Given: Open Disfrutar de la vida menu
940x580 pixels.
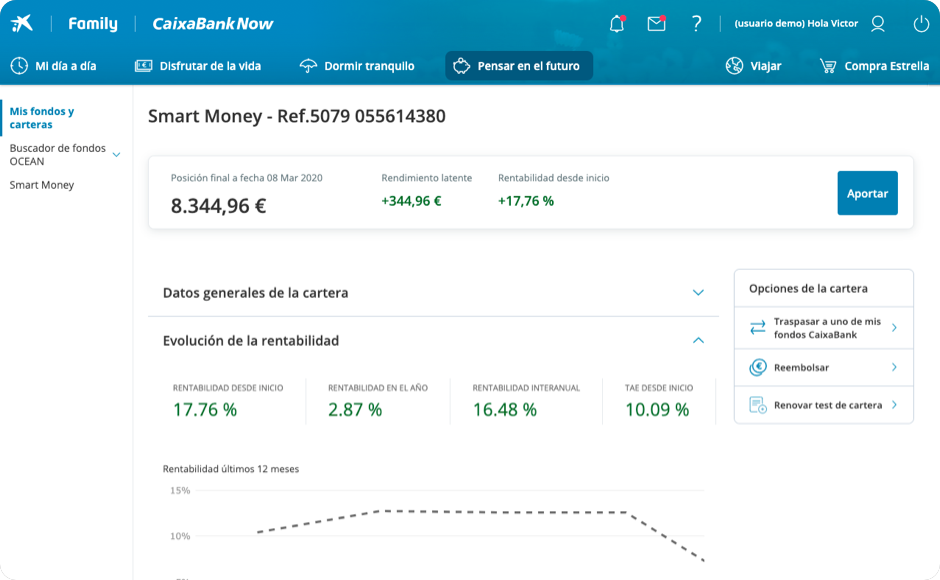Looking at the screenshot, I should tap(198, 66).
